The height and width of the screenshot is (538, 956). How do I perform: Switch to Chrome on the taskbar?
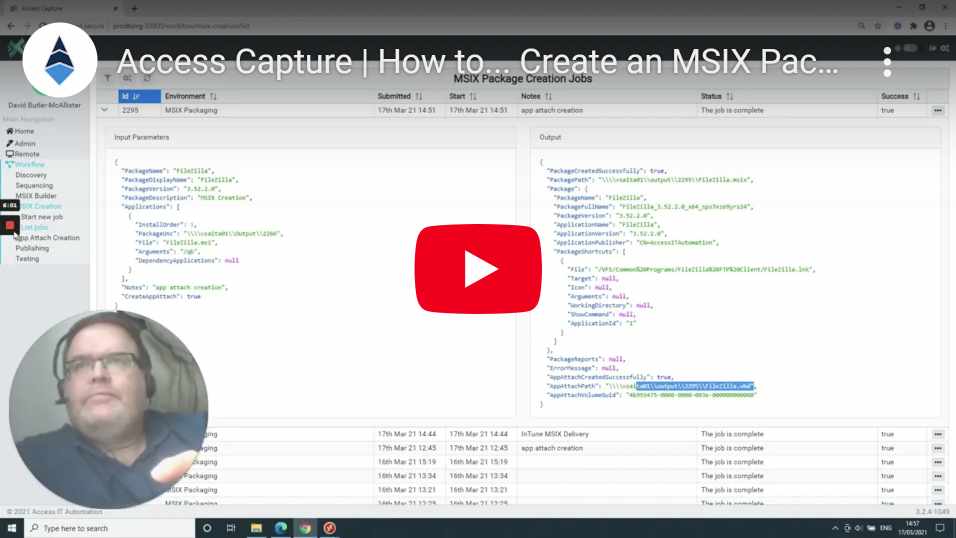point(305,528)
